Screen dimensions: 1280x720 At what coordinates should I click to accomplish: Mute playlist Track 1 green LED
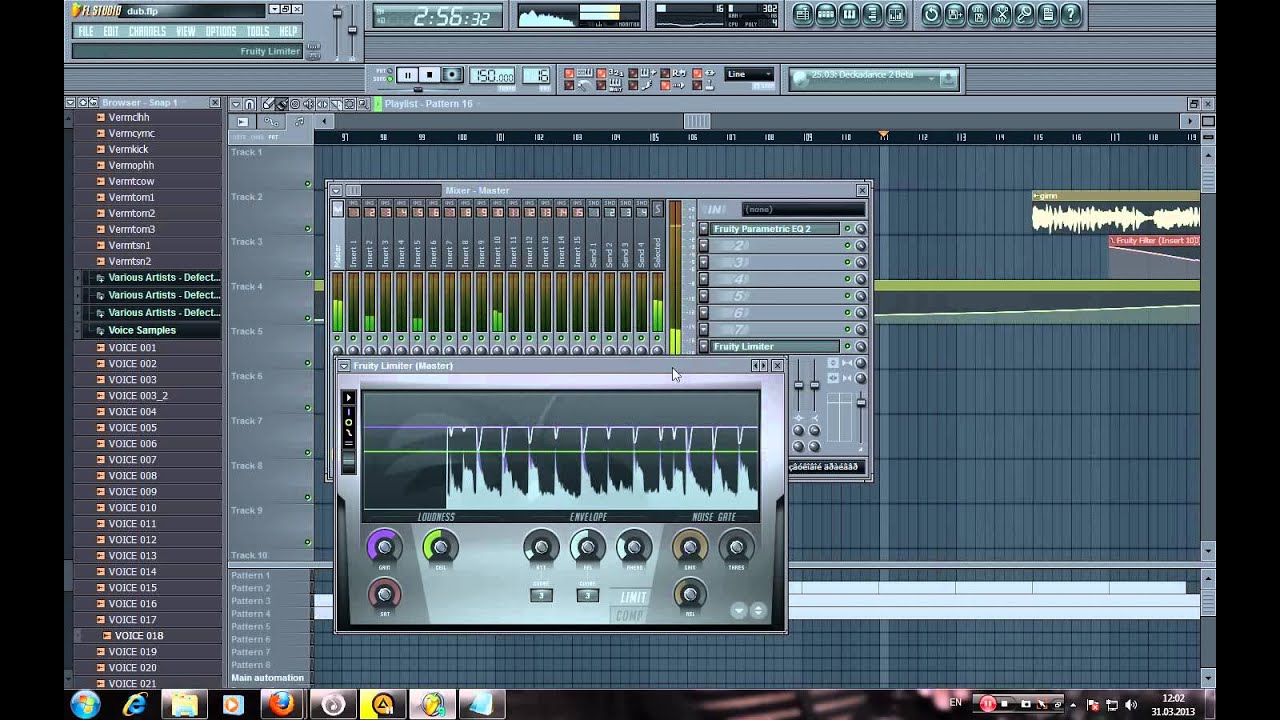point(308,184)
